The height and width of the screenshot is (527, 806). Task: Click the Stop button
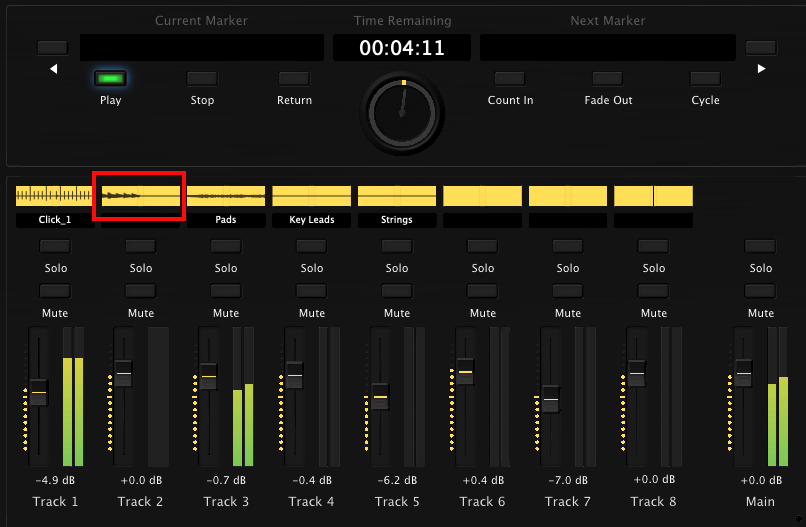coord(202,79)
